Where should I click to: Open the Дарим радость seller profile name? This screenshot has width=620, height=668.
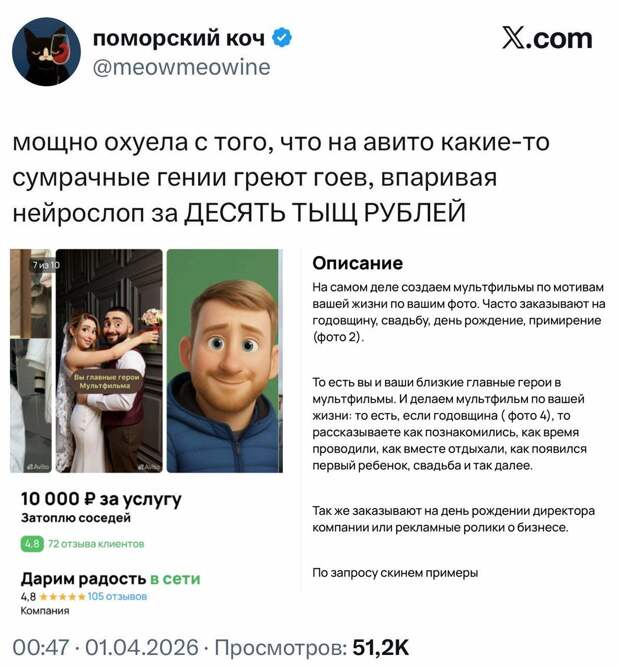(84, 579)
